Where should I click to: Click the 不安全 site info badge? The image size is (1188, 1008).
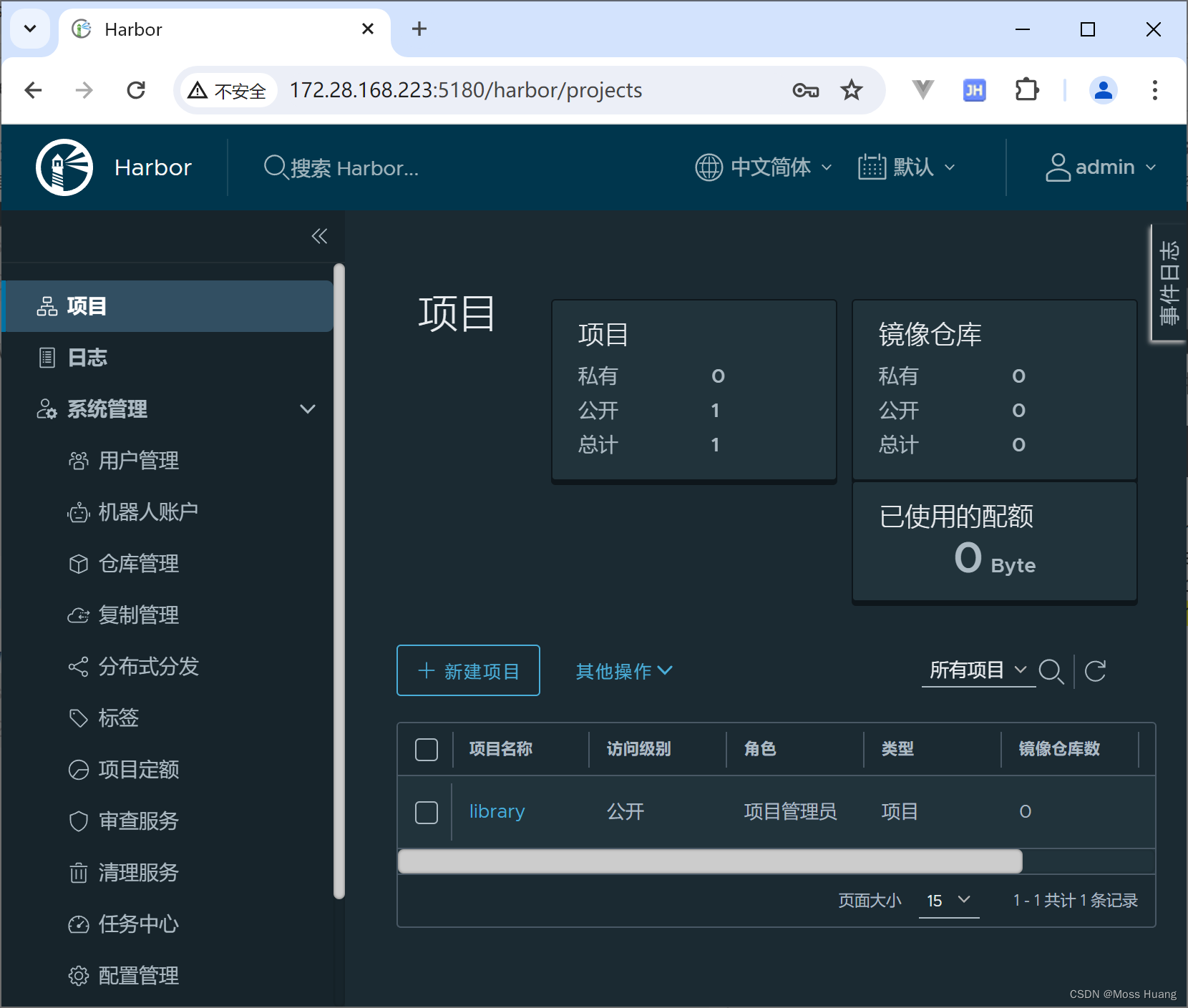[x=228, y=91]
